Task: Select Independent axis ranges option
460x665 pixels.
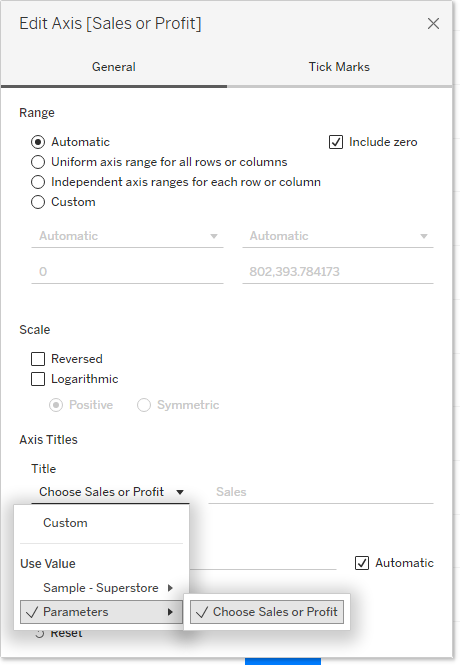Action: 38,182
